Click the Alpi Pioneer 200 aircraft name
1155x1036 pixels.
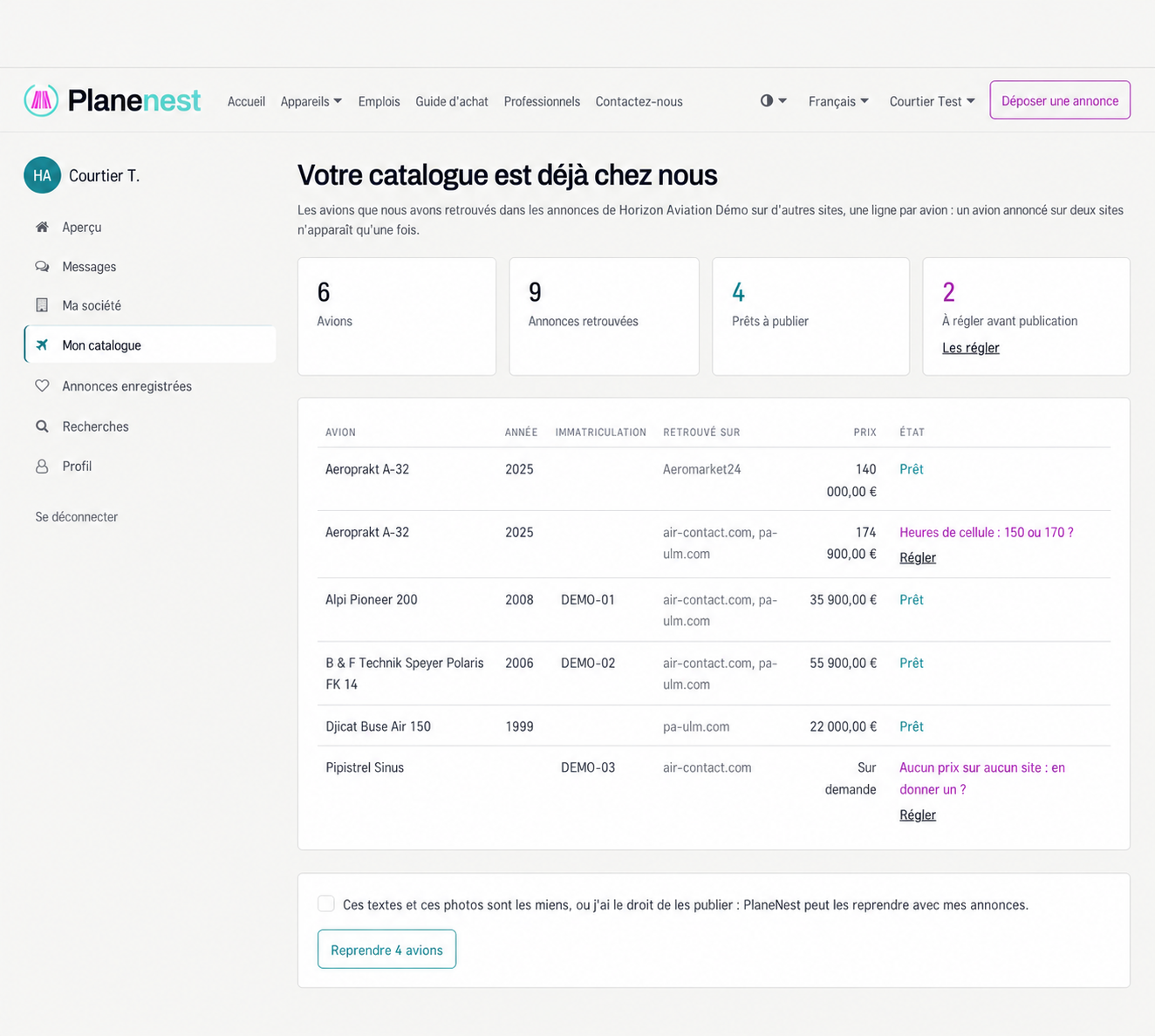pyautogui.click(x=372, y=600)
